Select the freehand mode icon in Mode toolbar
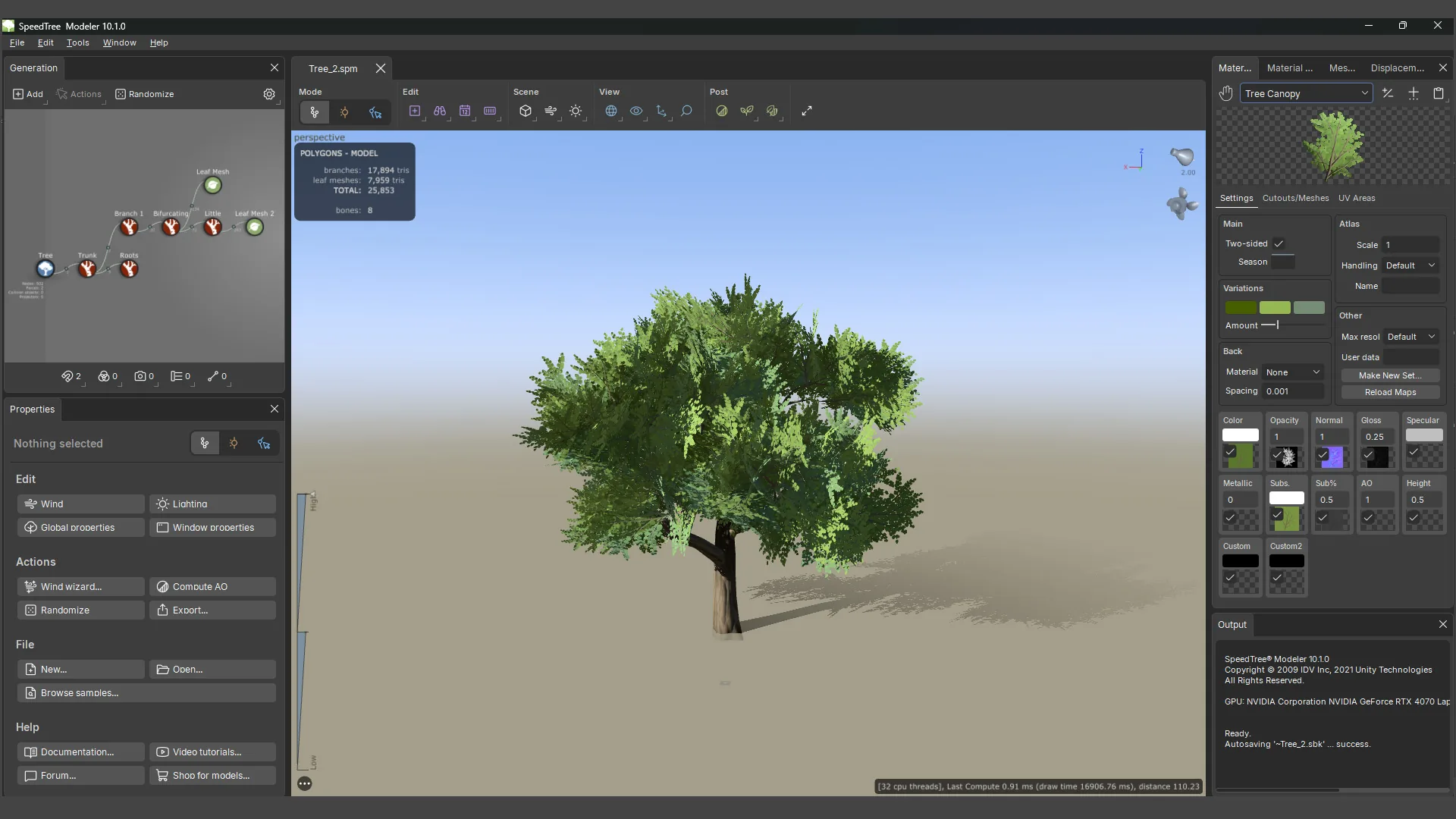This screenshot has height=819, width=1456. click(375, 112)
